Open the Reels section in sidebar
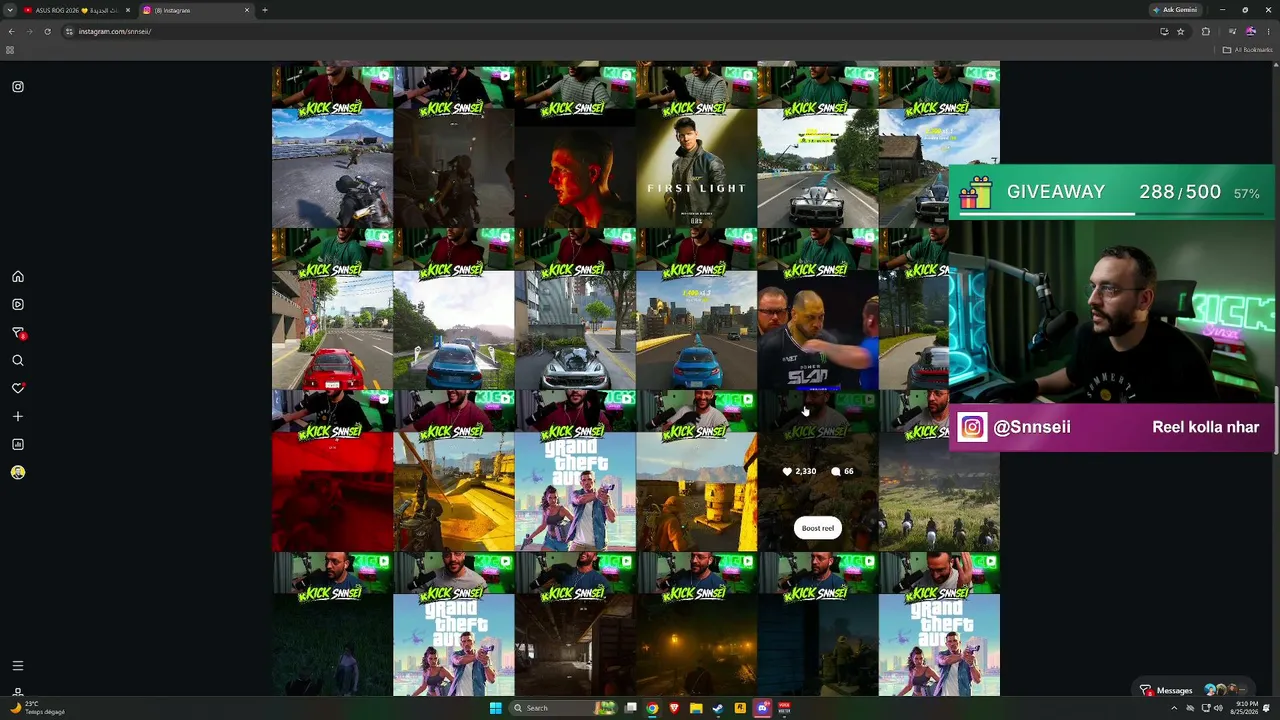 point(18,304)
